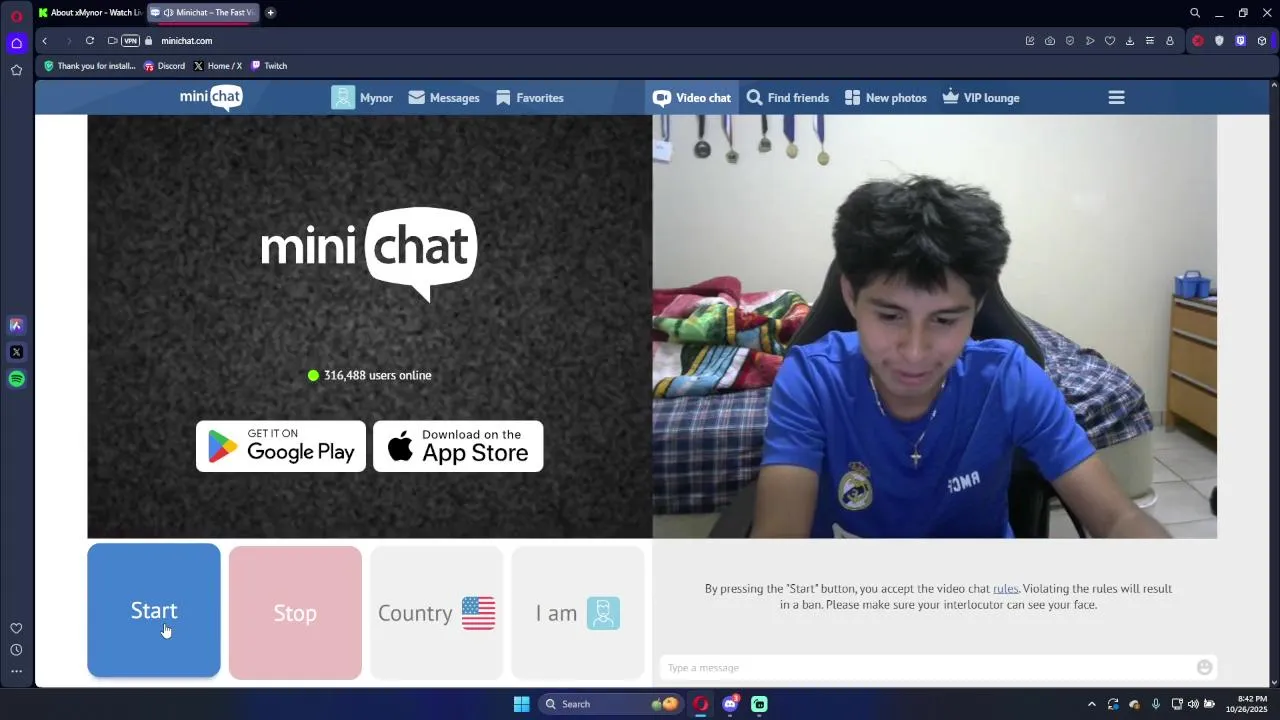Click the heart icon in browser toolbar
This screenshot has height=720, width=1280.
[1110, 41]
